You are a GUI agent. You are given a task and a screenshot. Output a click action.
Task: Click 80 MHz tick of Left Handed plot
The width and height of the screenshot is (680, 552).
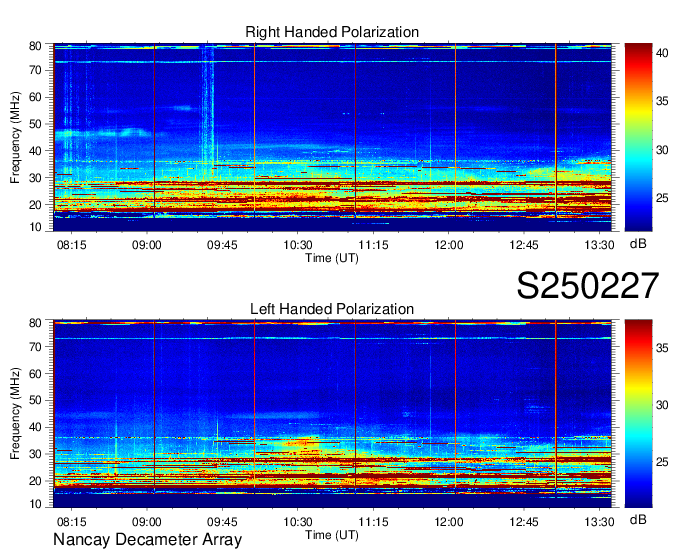point(35,323)
